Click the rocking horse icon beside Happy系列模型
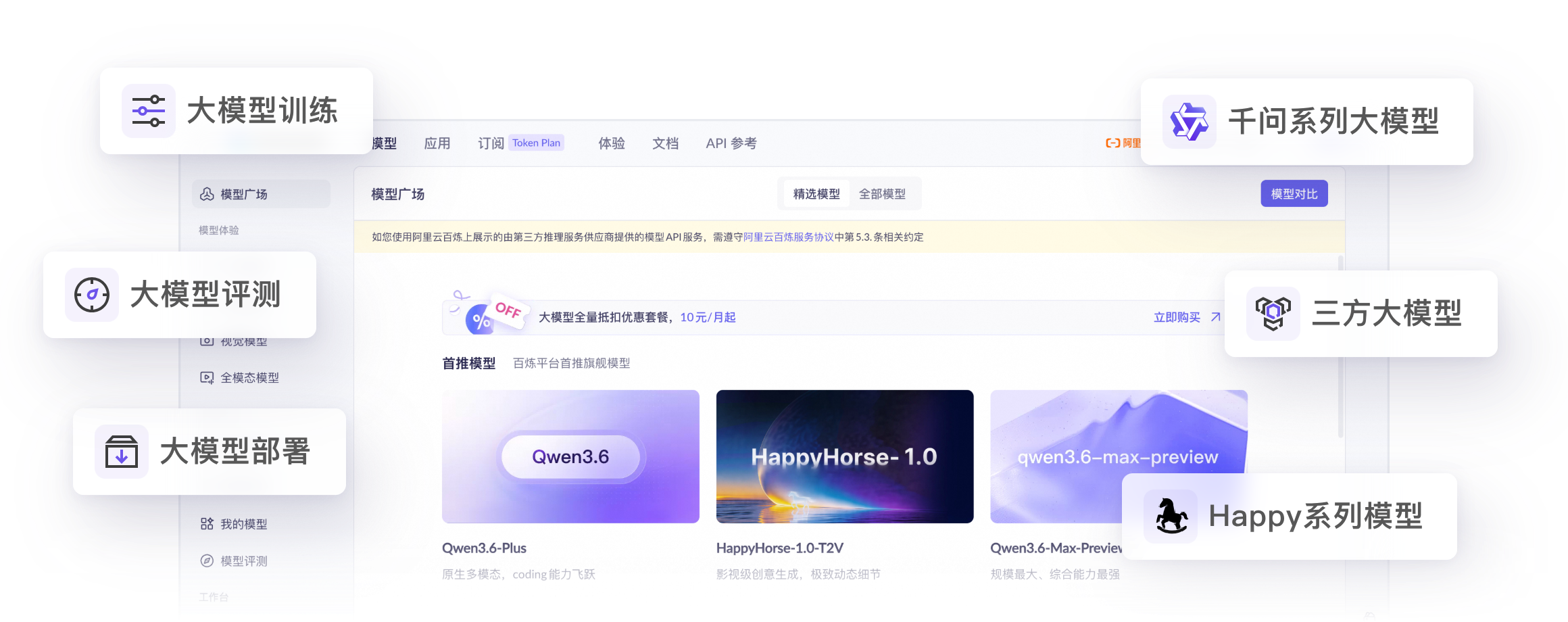Screen dimensions: 1568x622 1171,517
